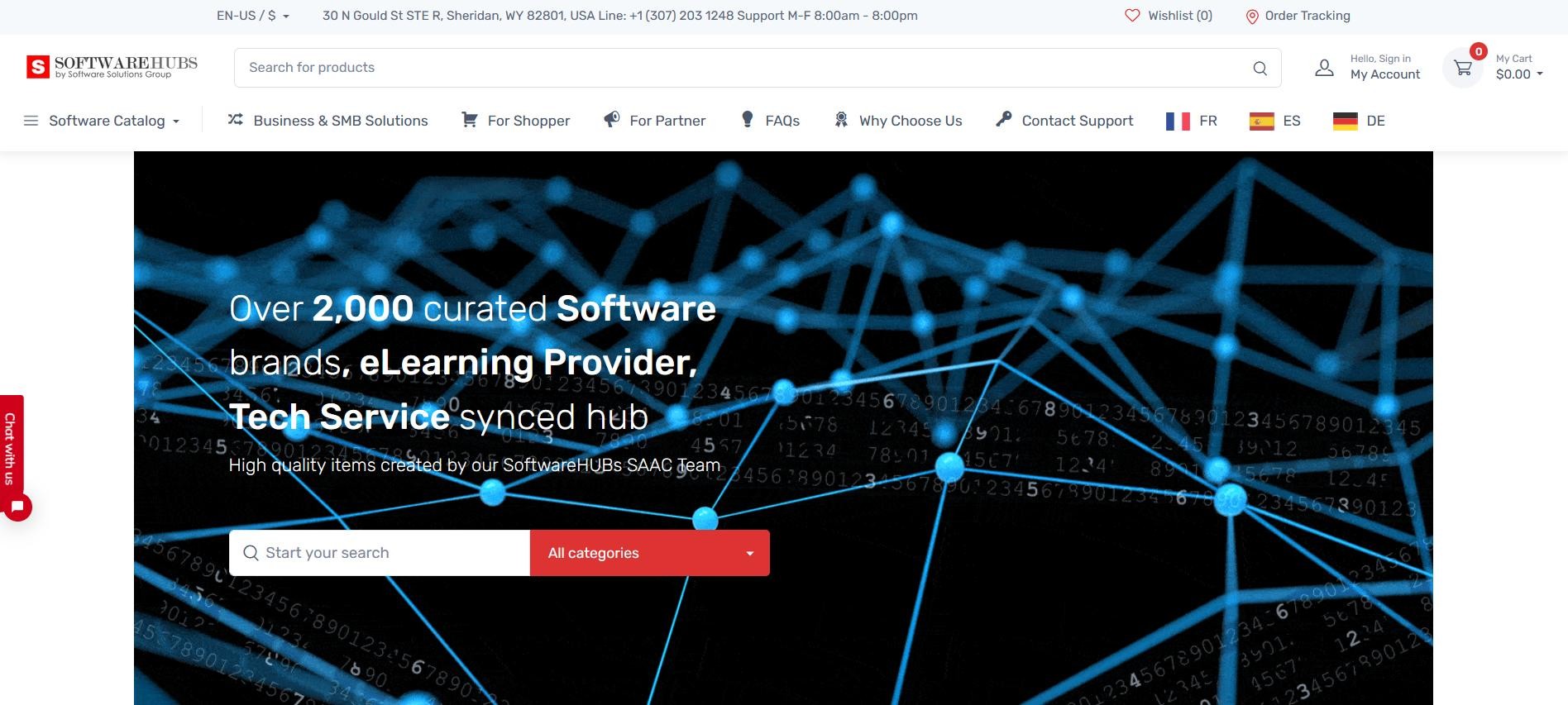Open the EN-US / $ language currency dropdown

[x=253, y=16]
